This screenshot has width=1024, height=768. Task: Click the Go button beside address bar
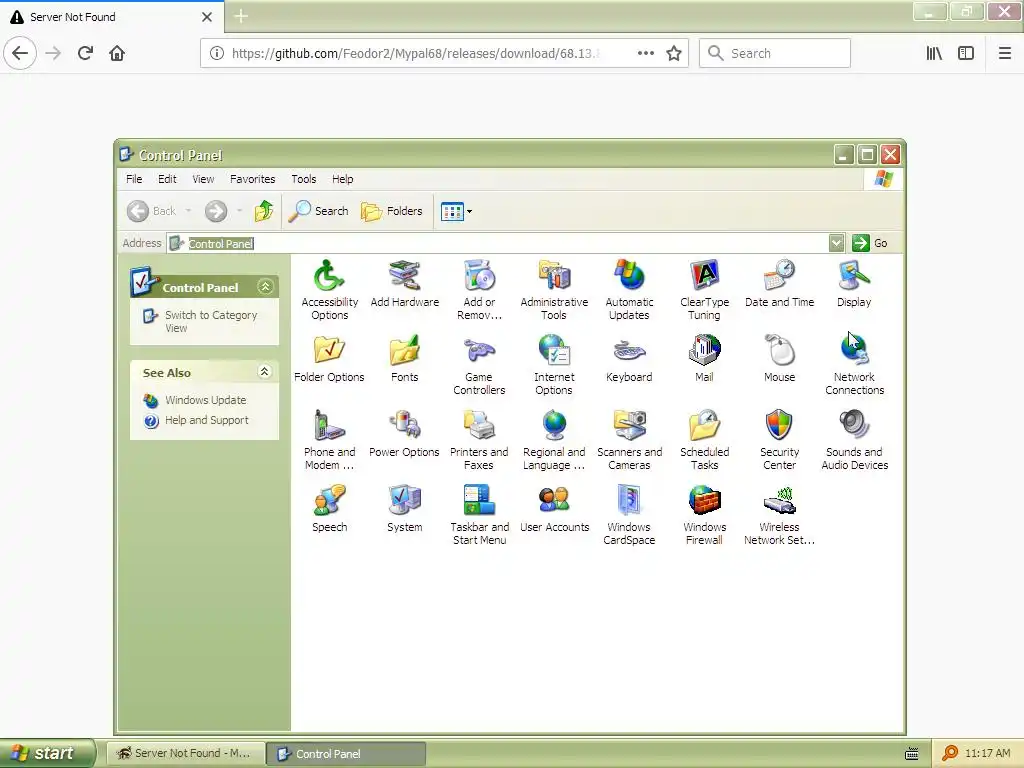coord(871,243)
